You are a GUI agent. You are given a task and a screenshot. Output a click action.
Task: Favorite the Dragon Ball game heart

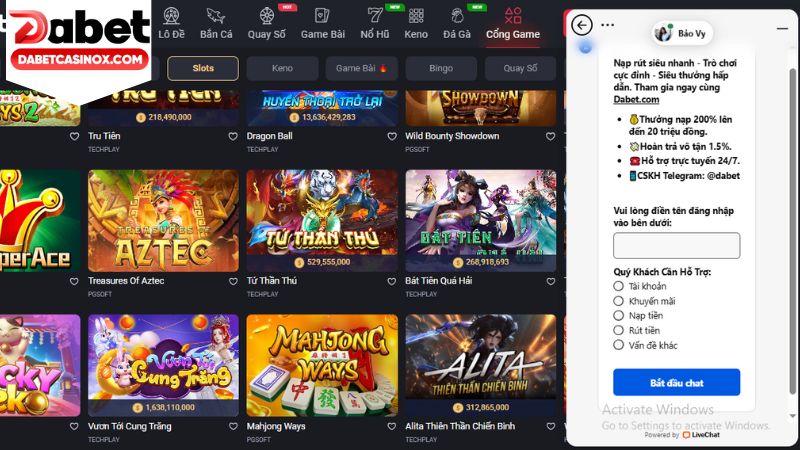coord(392,137)
